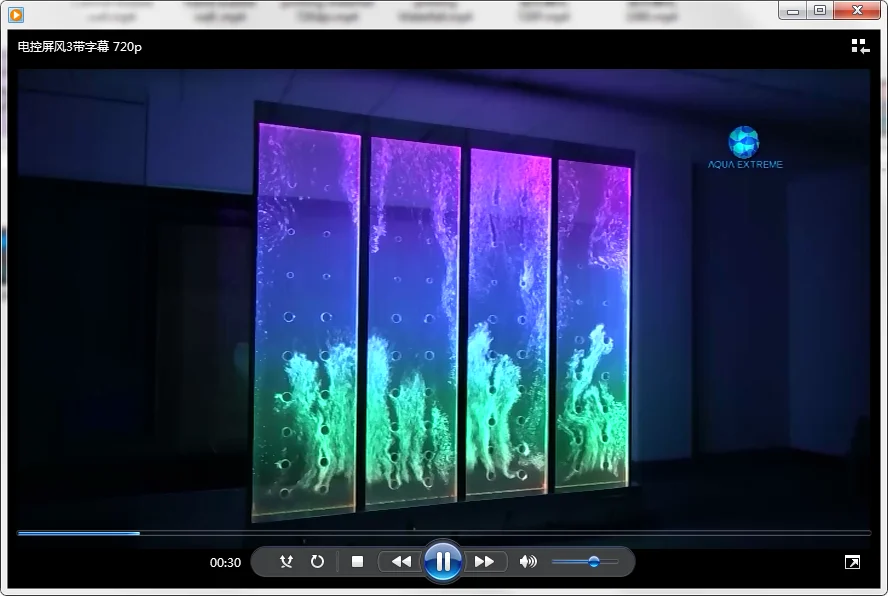
Task: Pause the video playback
Action: pyautogui.click(x=442, y=562)
